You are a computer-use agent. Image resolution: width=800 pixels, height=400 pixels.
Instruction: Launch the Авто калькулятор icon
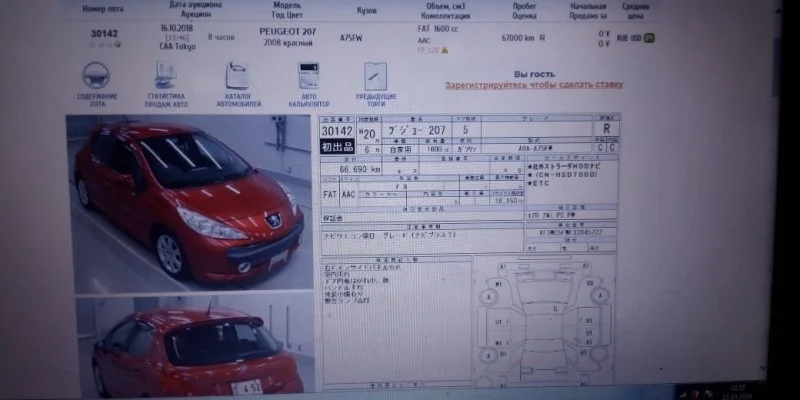pyautogui.click(x=309, y=76)
